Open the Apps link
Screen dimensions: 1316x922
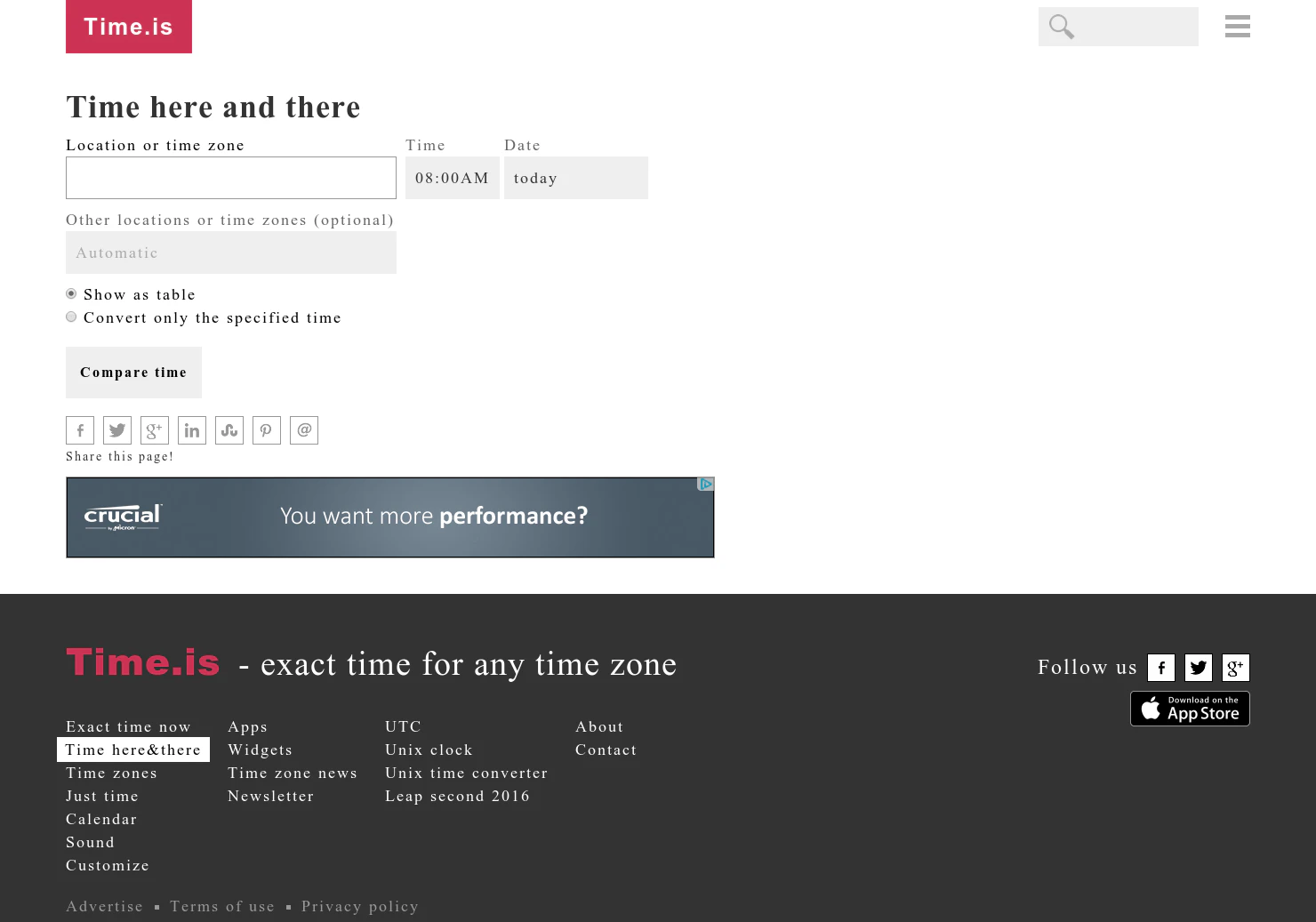248,726
